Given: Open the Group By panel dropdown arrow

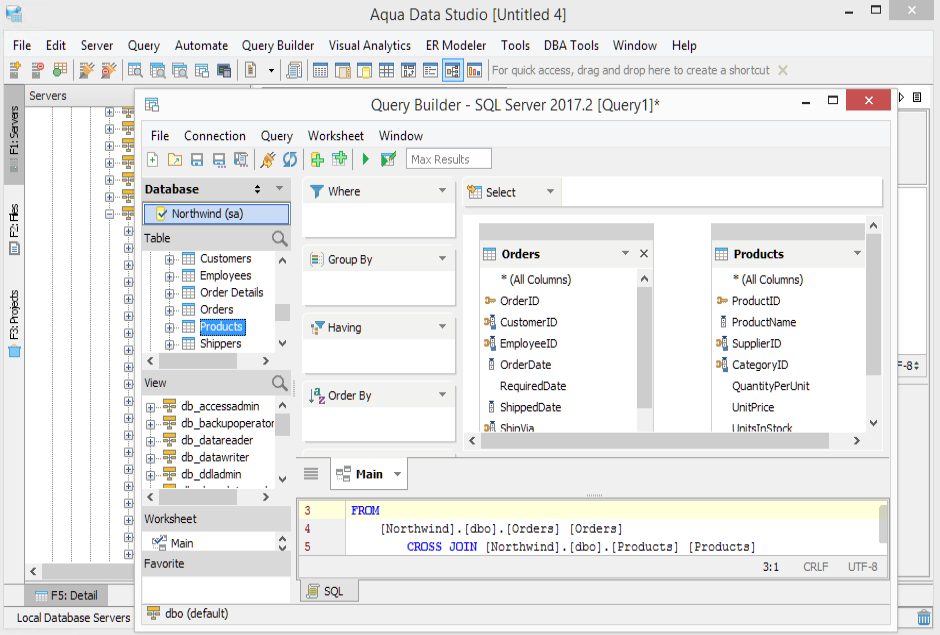Looking at the screenshot, I should tap(442, 259).
